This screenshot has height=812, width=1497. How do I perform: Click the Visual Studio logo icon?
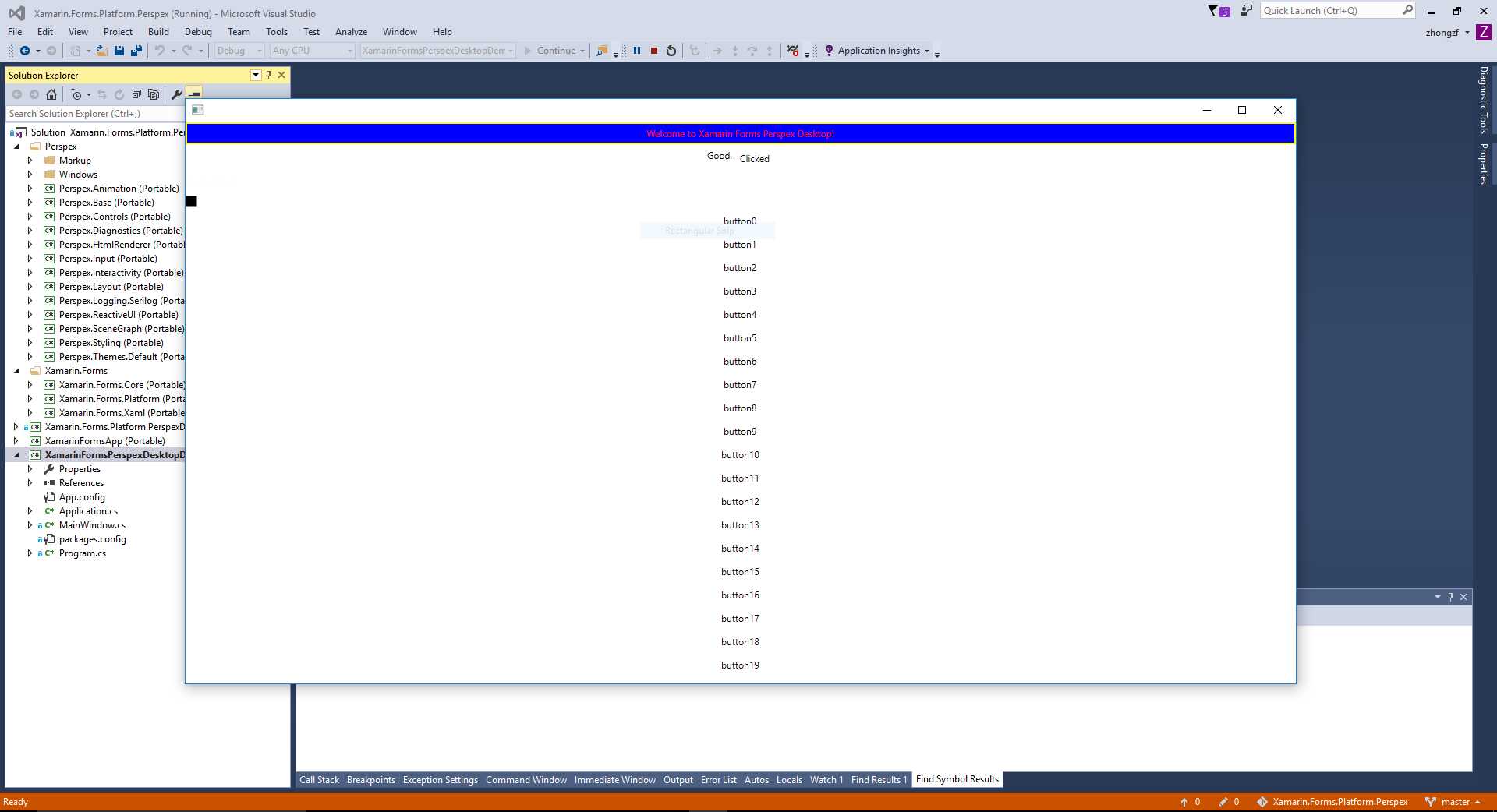(x=16, y=13)
